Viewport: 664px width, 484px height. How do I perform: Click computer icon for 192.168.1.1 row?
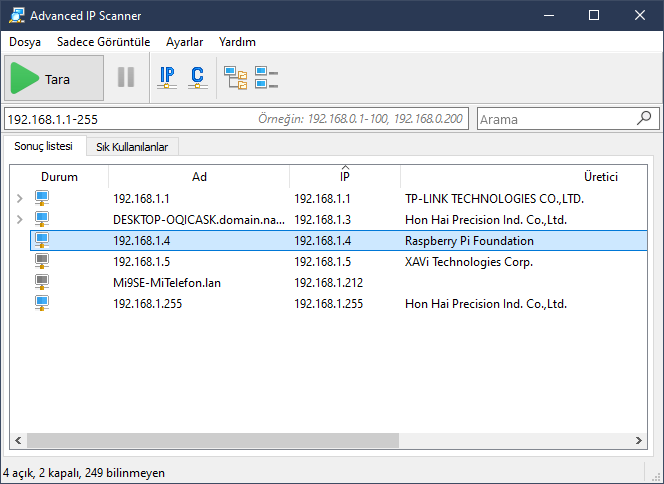click(x=42, y=198)
